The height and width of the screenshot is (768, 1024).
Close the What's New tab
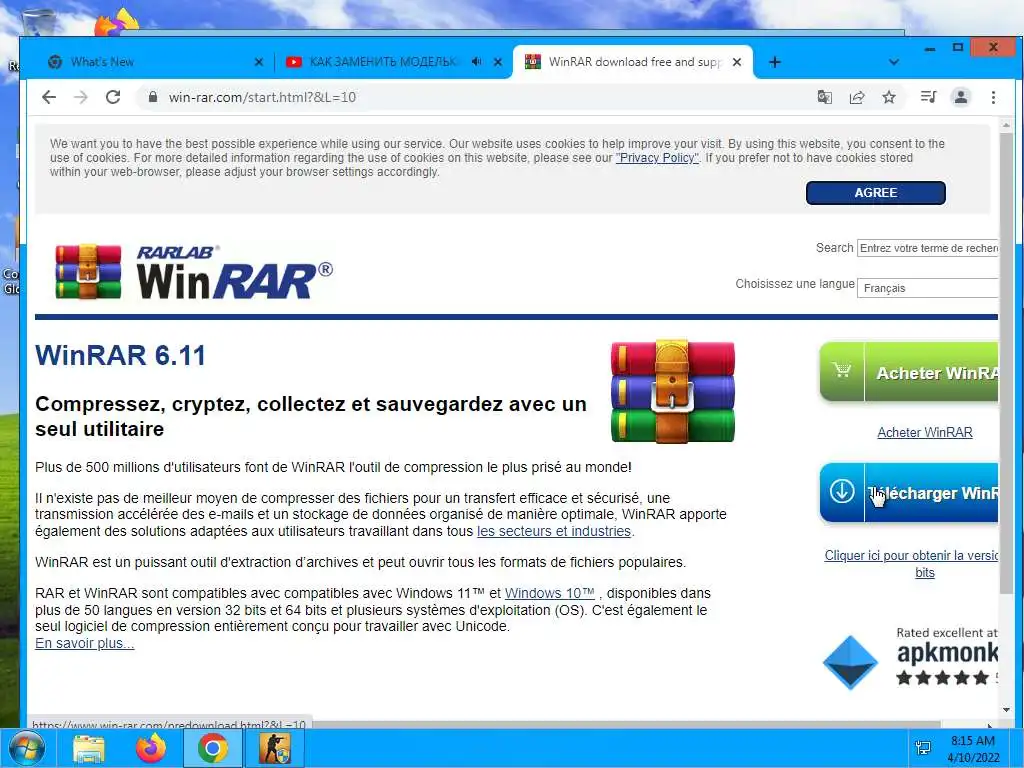pos(259,62)
